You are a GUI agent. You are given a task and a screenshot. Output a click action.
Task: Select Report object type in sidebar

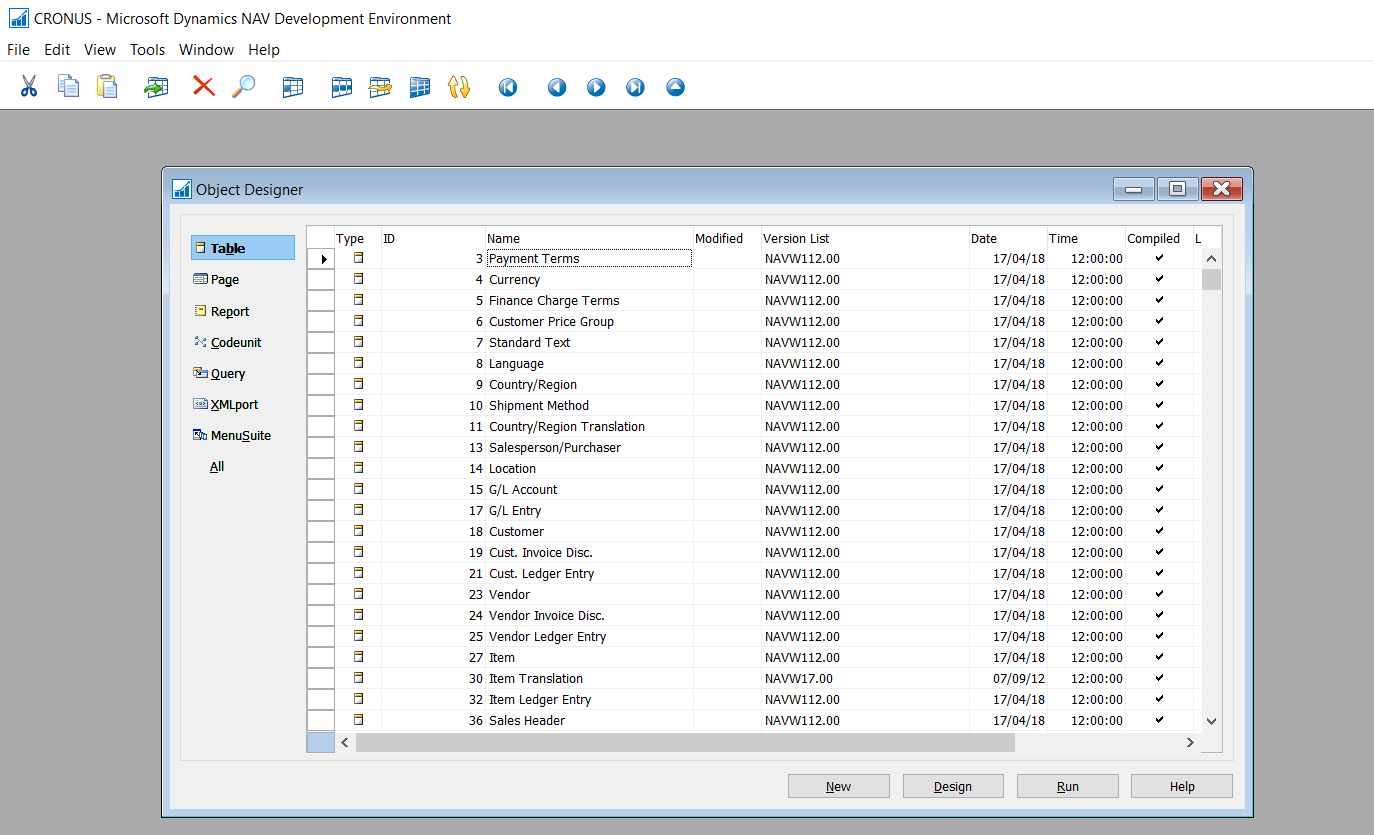click(222, 311)
